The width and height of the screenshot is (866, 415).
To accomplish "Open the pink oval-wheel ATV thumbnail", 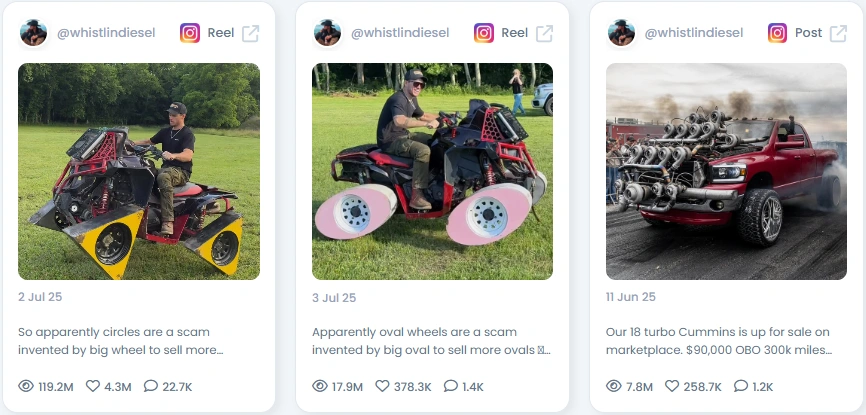I will (432, 171).
